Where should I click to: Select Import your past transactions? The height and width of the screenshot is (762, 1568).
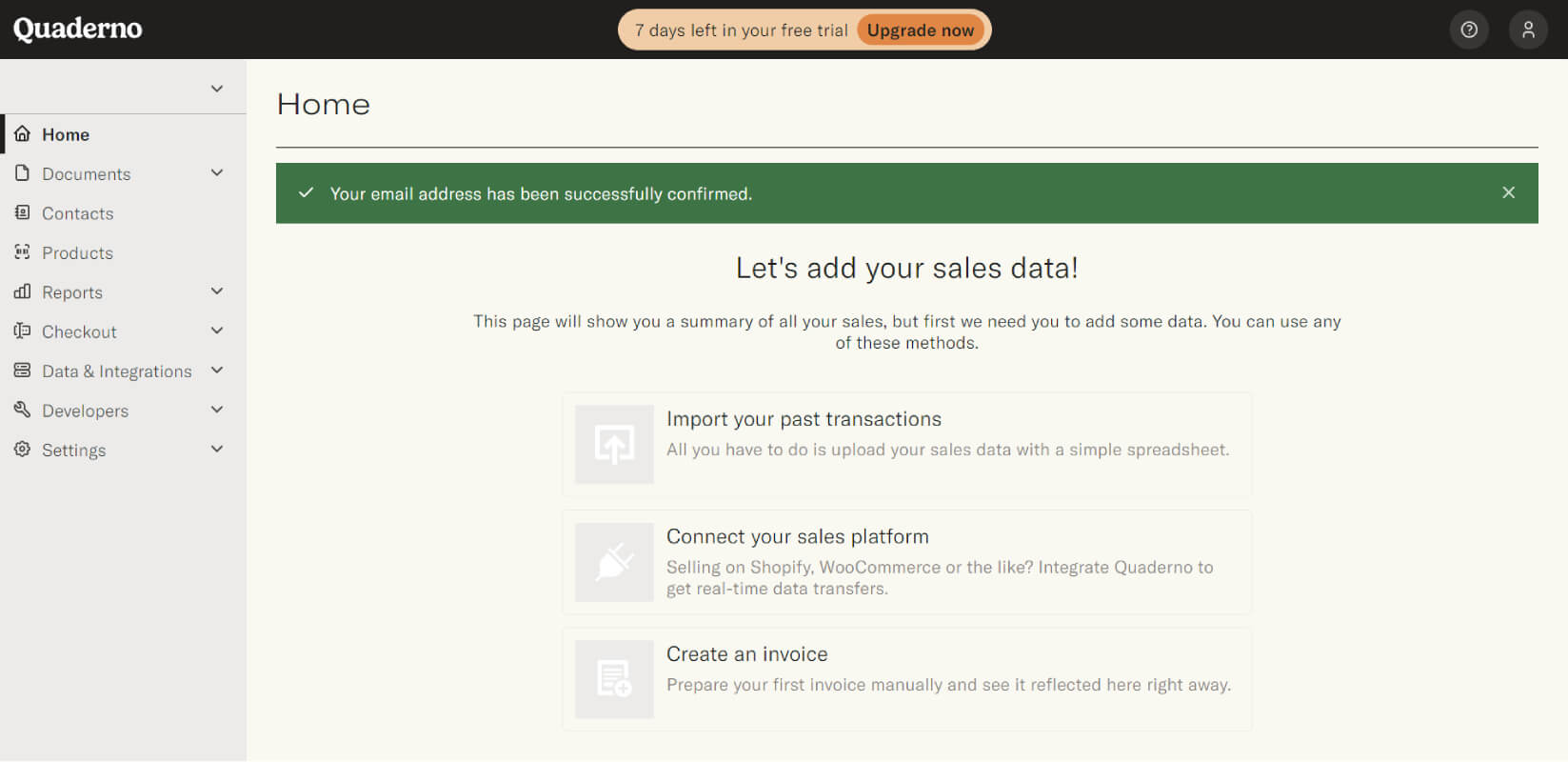(x=906, y=445)
